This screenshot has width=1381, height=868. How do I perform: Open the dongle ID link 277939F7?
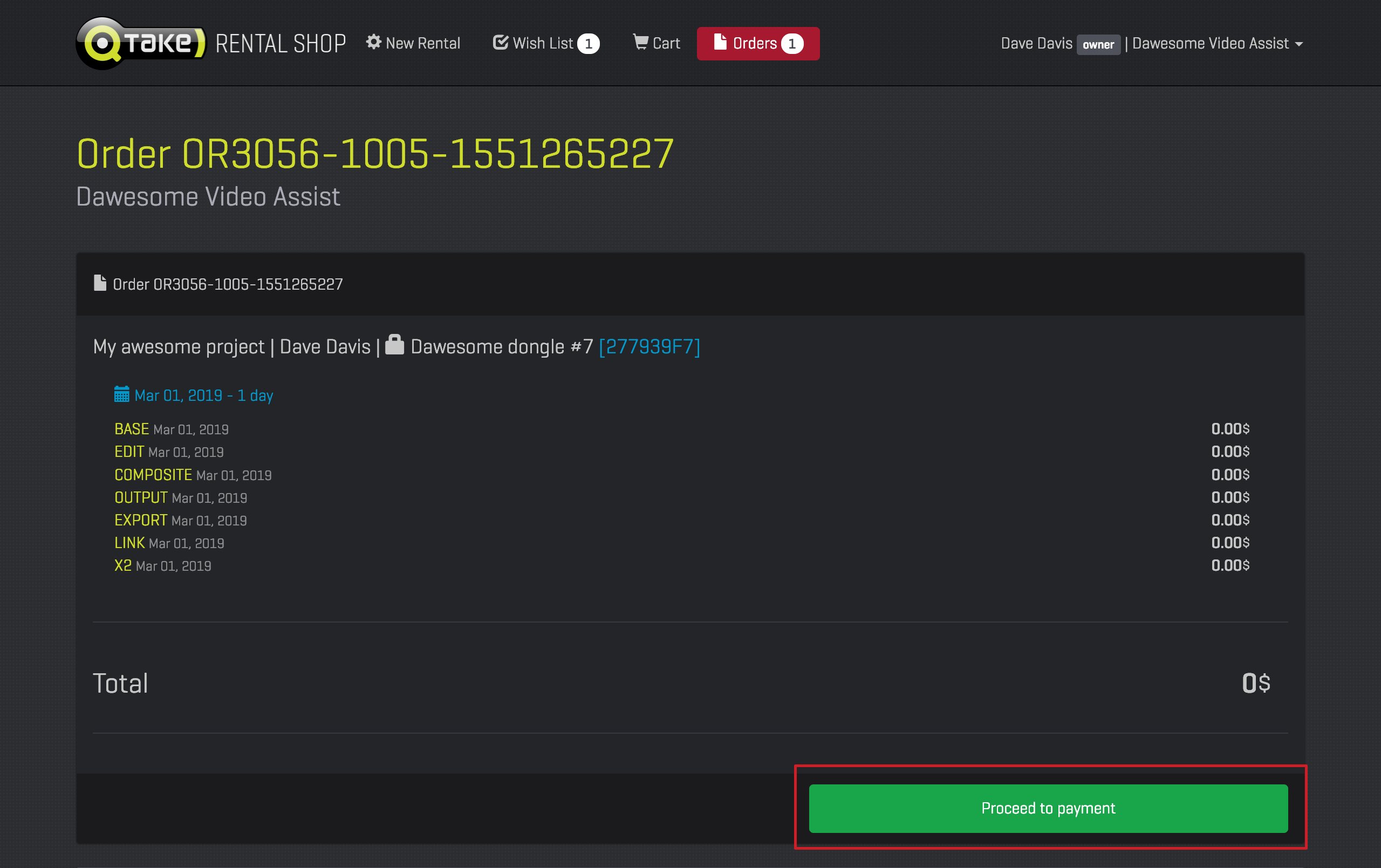[649, 346]
